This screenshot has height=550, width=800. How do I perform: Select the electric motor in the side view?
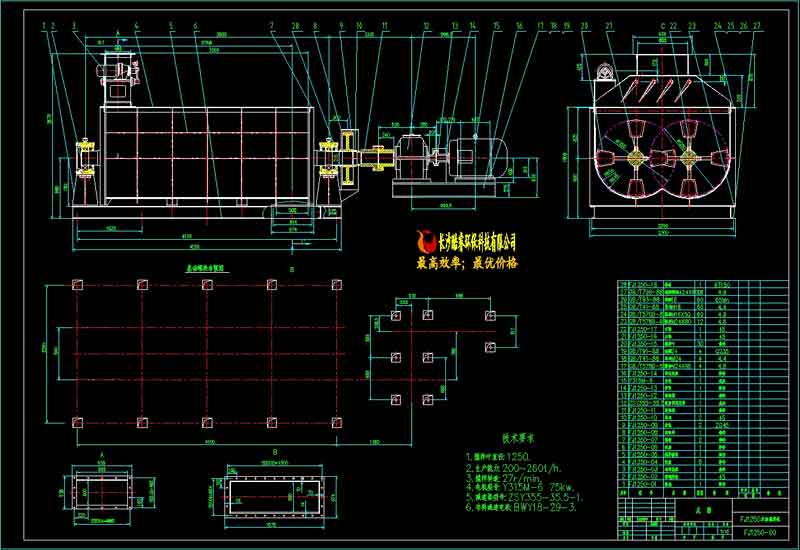[x=481, y=159]
